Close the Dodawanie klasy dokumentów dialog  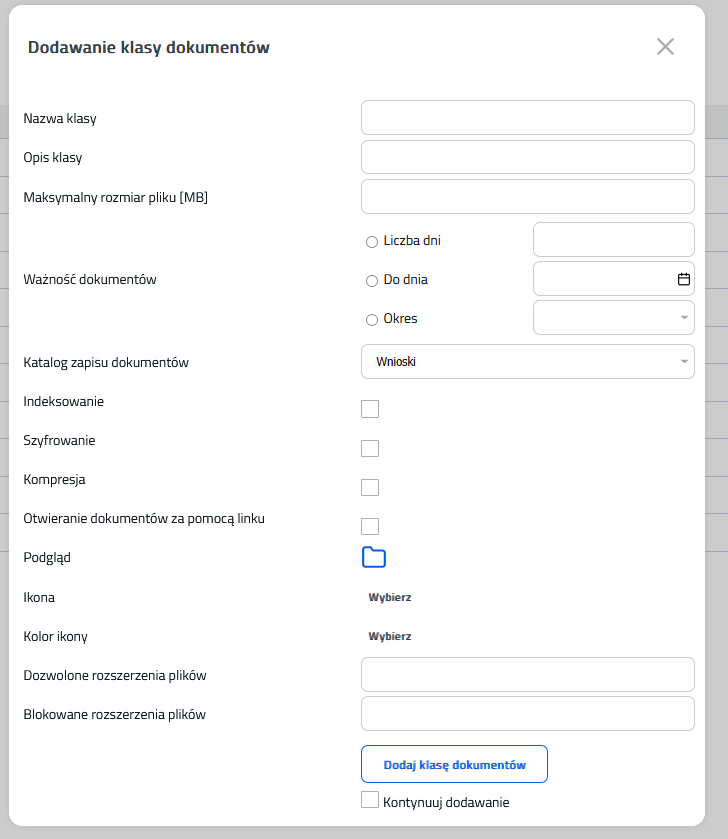click(665, 46)
